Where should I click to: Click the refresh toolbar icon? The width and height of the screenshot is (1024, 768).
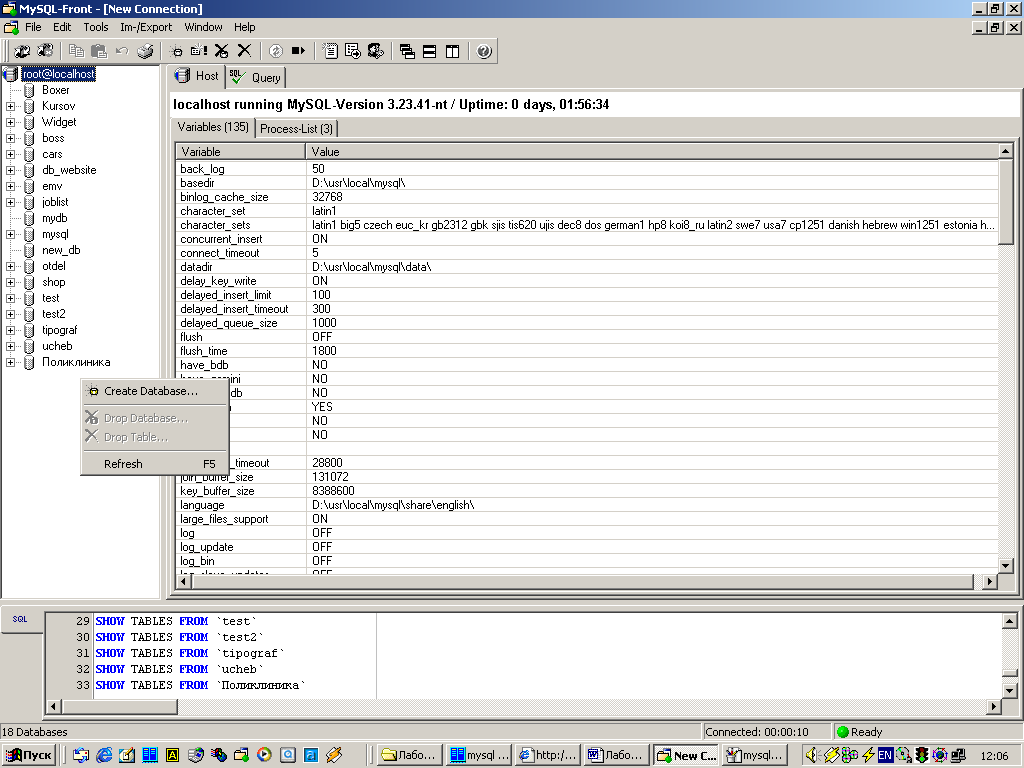pyautogui.click(x=276, y=51)
